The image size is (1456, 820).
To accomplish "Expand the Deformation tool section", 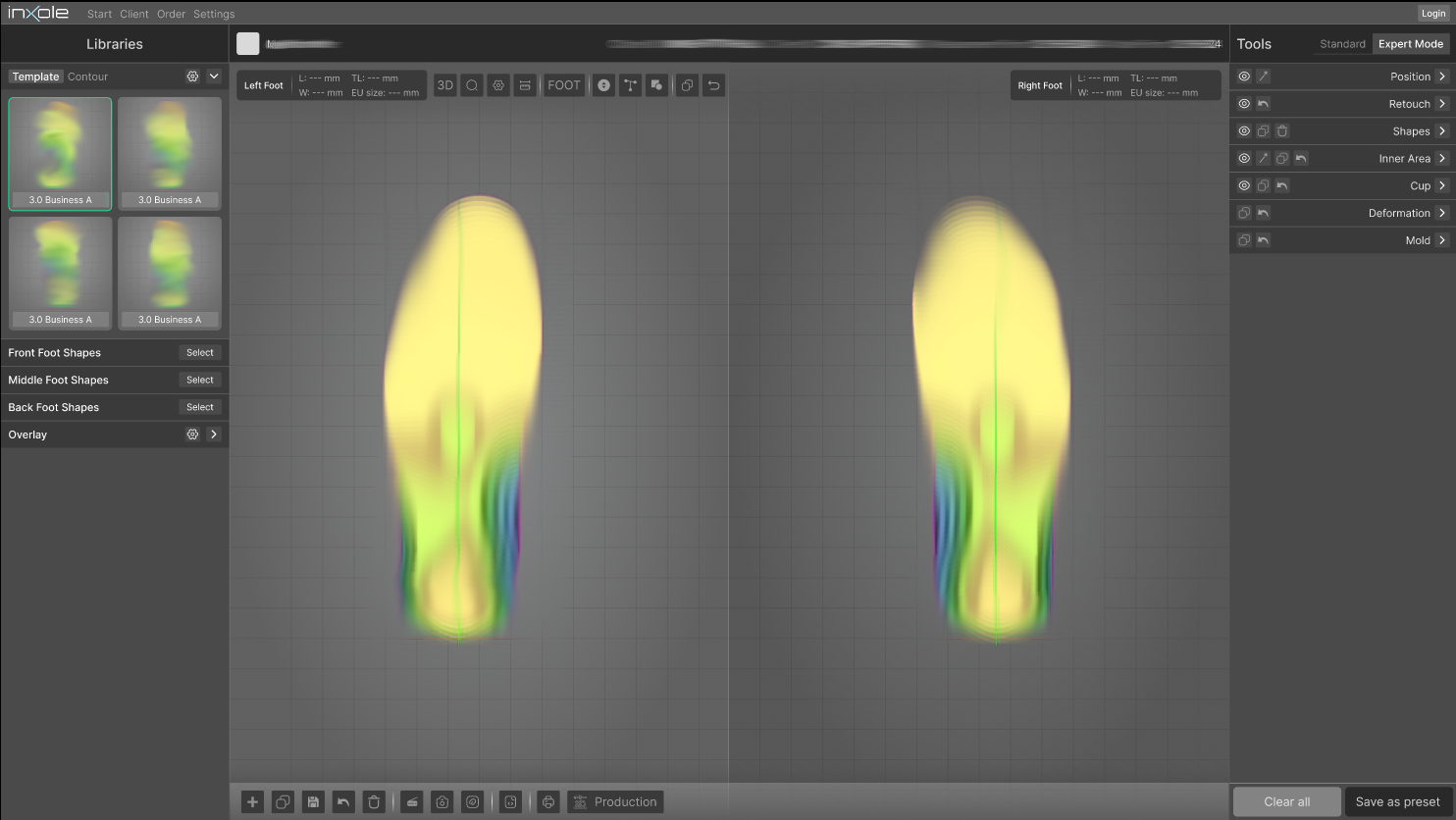I will [x=1441, y=213].
